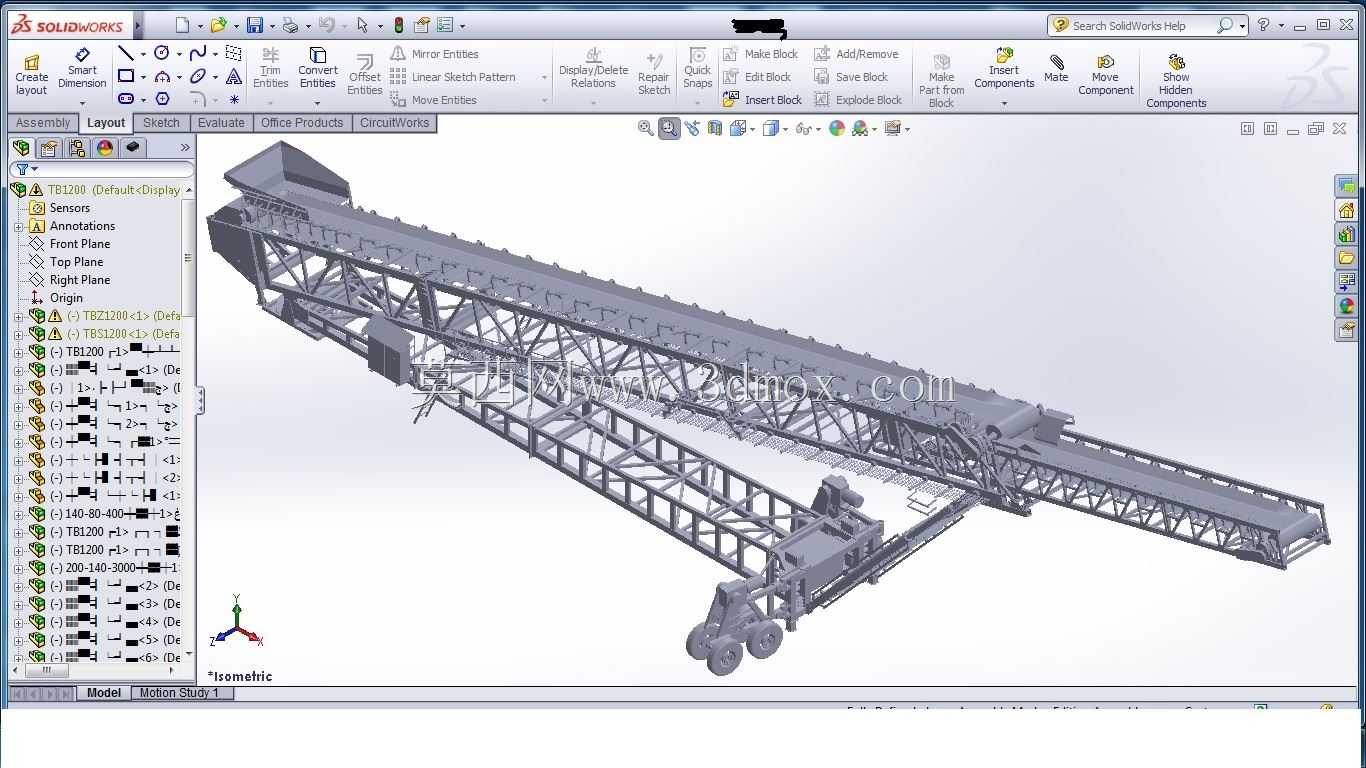The width and height of the screenshot is (1366, 768).
Task: Open the Motion Study 1 tab
Action: (179, 693)
